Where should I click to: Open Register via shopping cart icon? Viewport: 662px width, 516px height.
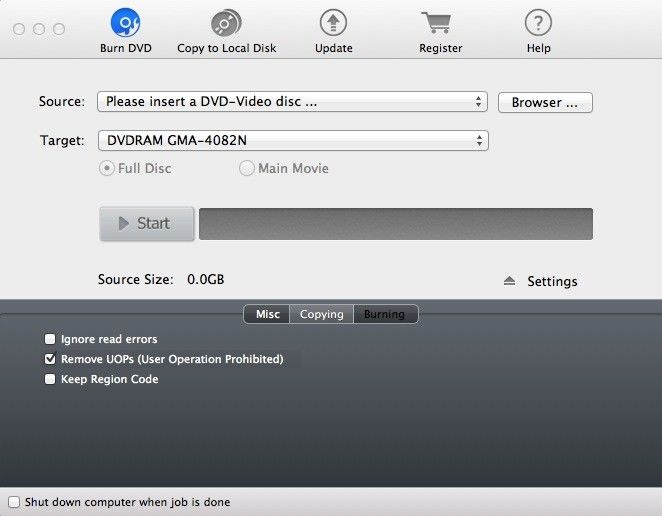point(437,23)
